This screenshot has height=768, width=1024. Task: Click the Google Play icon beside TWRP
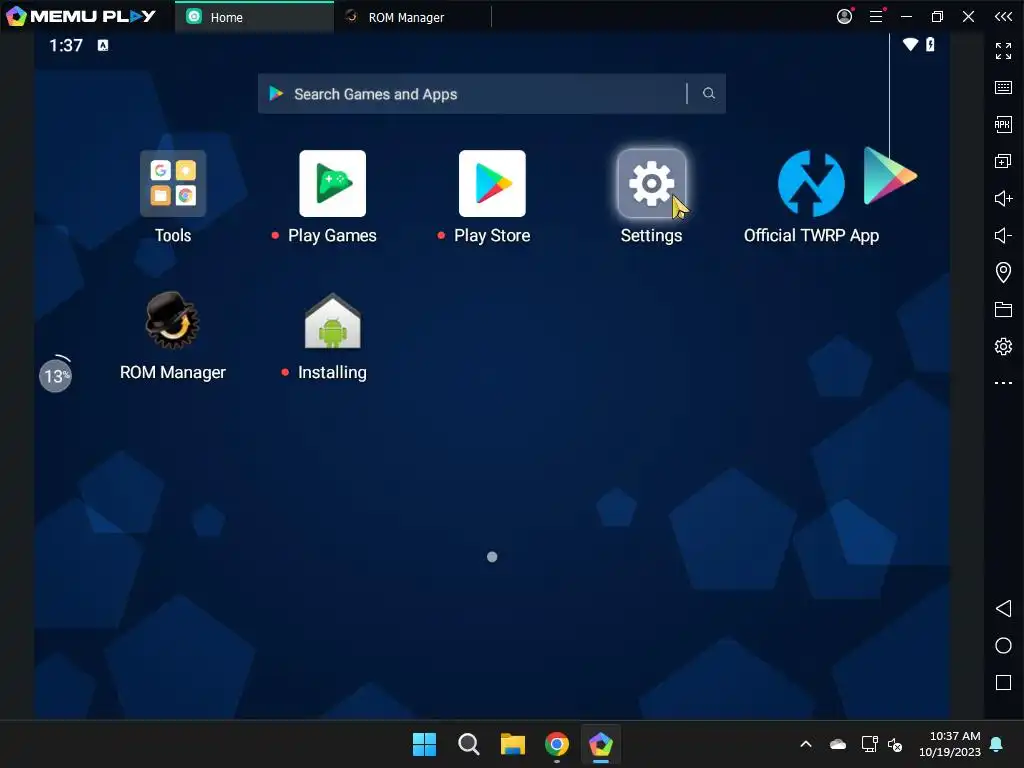click(890, 176)
